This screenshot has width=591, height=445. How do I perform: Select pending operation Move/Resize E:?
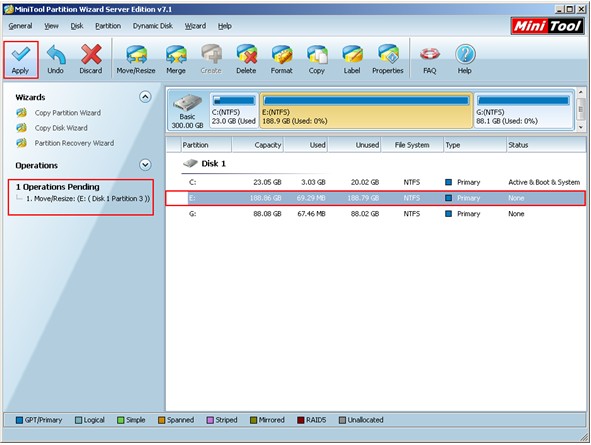[88, 199]
